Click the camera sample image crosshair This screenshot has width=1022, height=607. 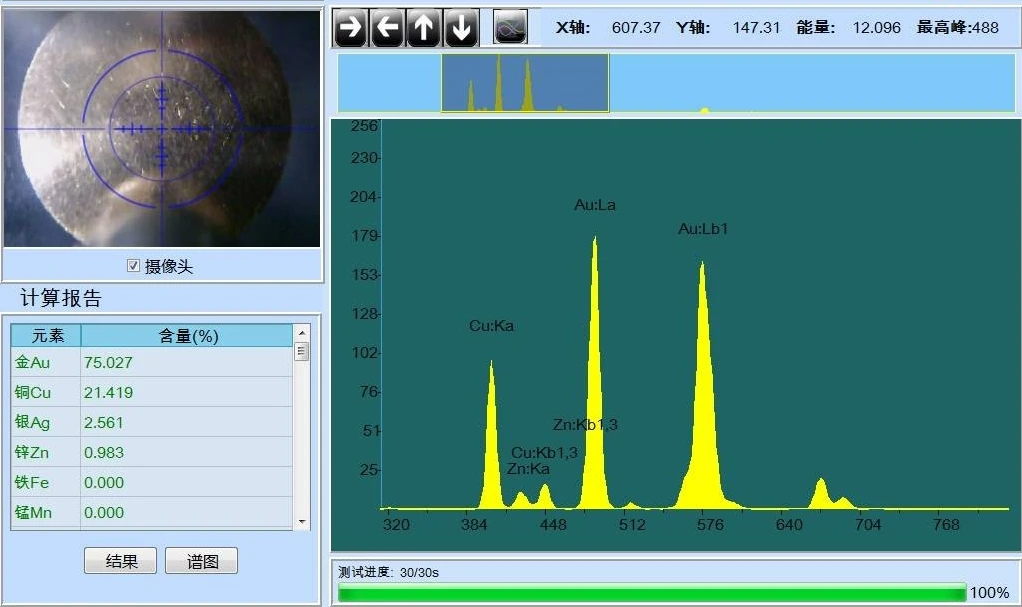coord(162,129)
